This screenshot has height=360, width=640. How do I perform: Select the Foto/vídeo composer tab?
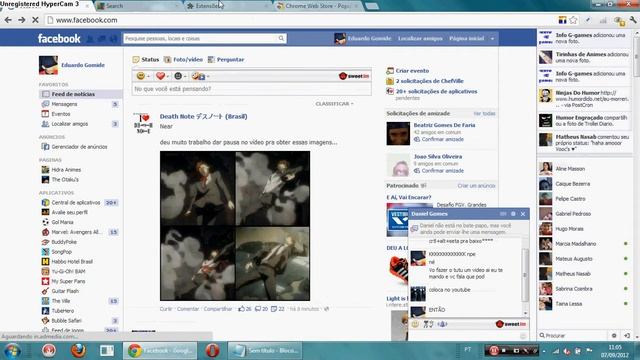183,60
